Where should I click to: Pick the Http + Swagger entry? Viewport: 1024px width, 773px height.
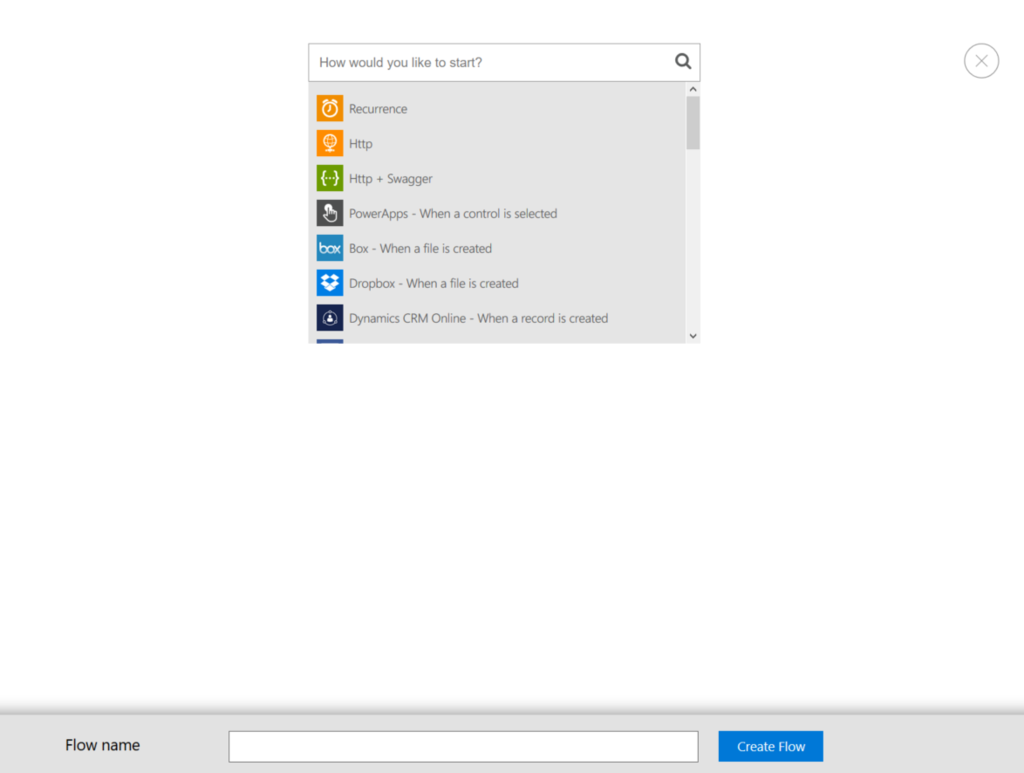coord(391,179)
